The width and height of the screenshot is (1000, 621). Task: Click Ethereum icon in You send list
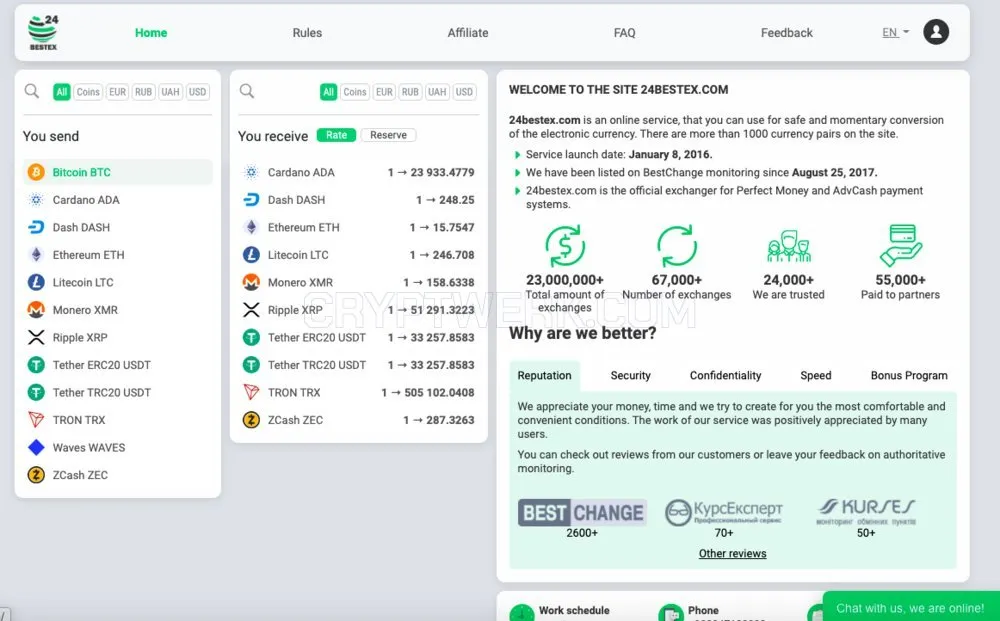36,255
